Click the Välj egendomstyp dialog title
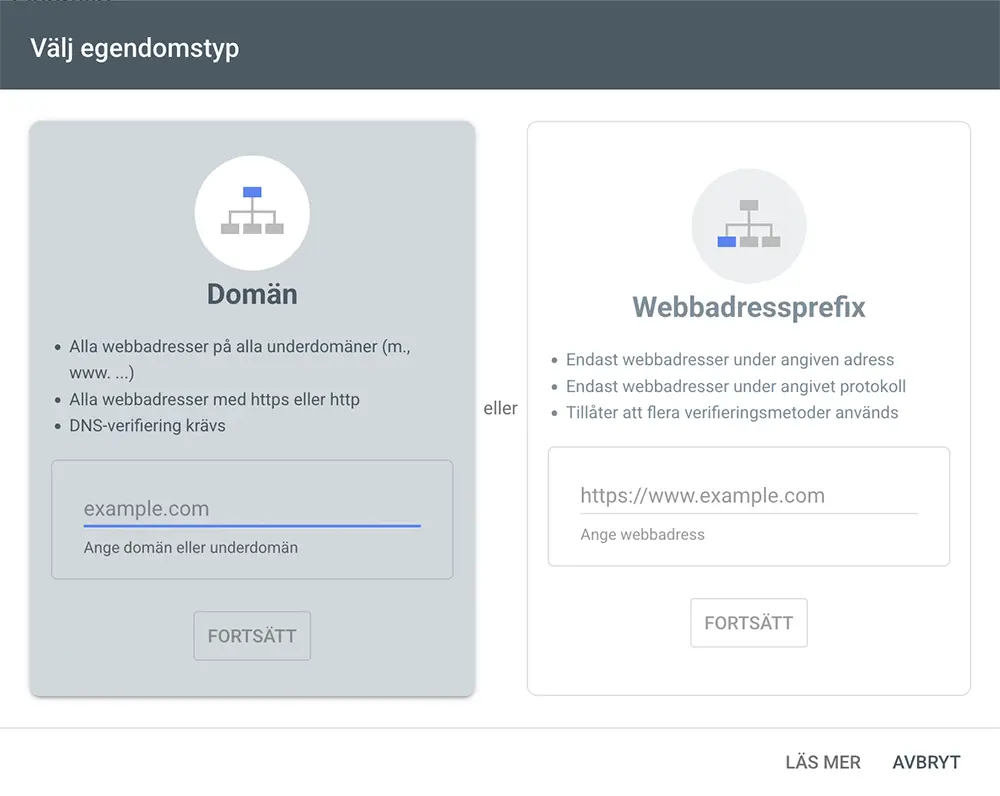 [x=135, y=48]
